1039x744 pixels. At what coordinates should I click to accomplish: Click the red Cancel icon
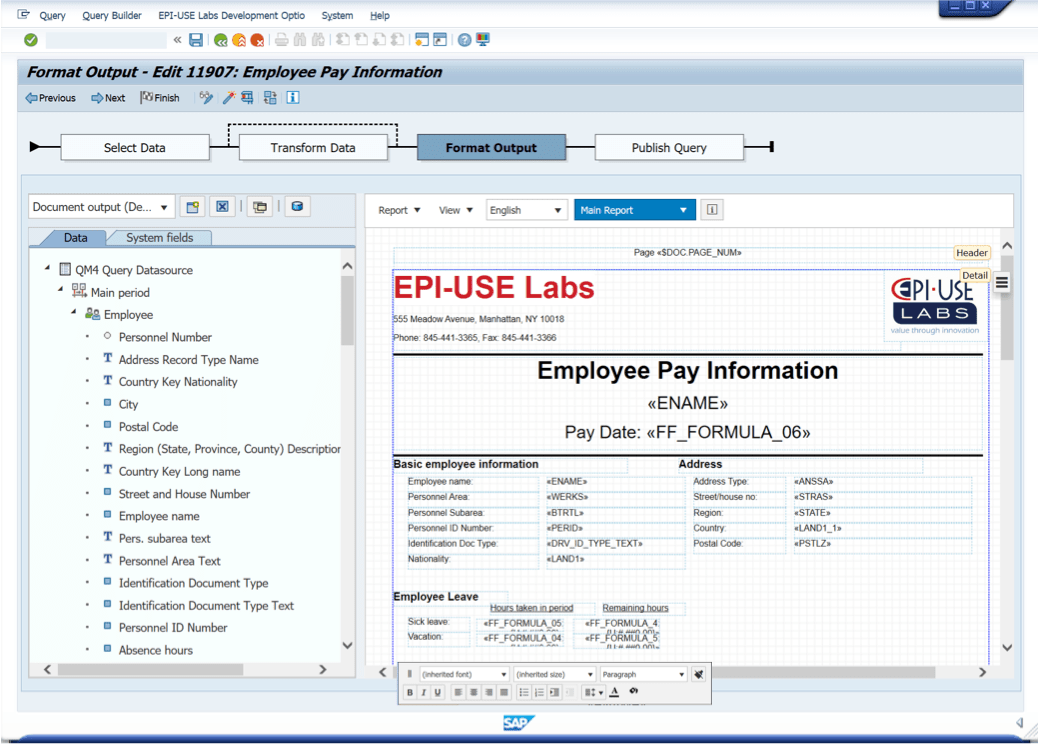(x=257, y=40)
